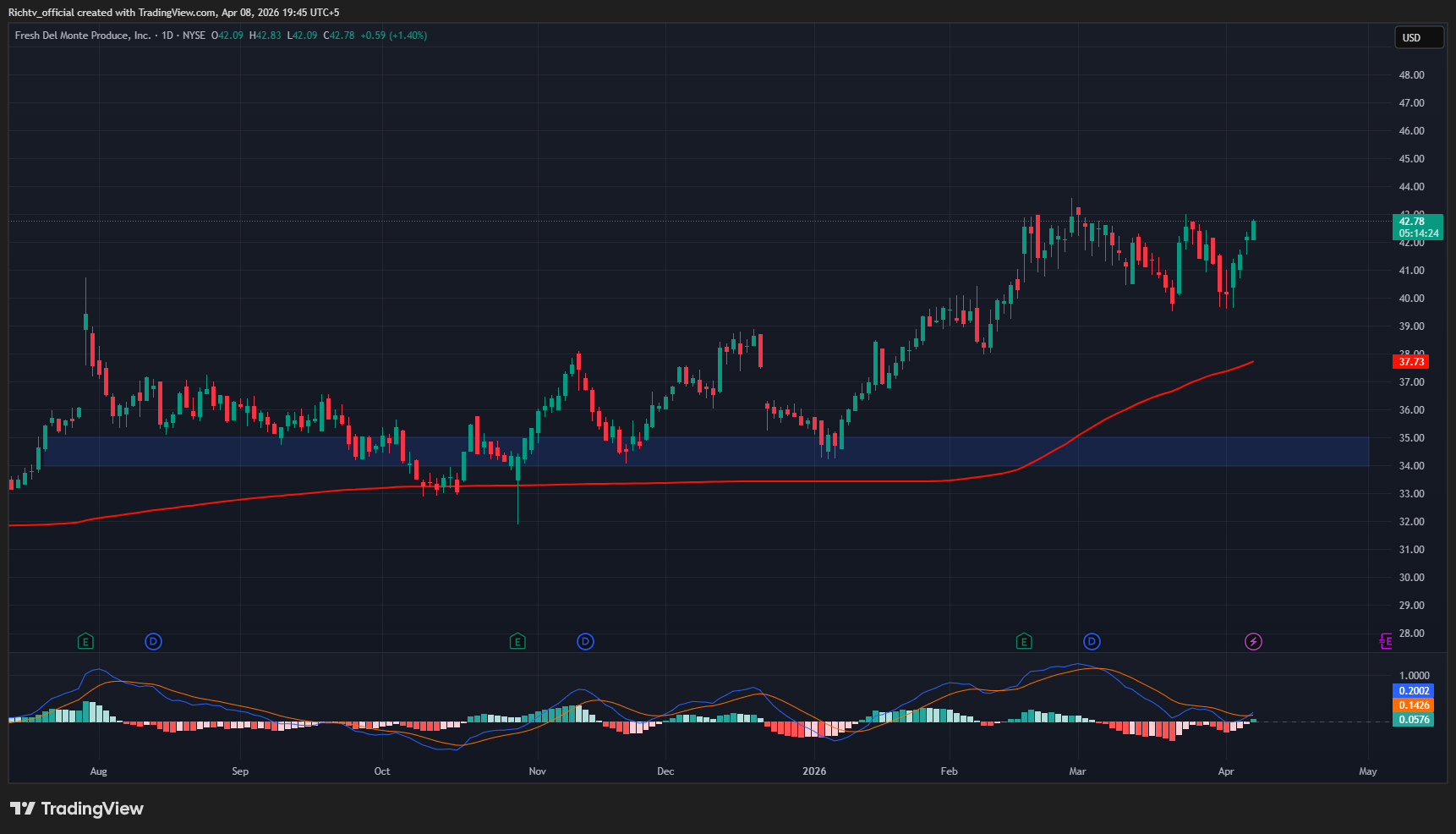Viewport: 1456px width, 834px height.
Task: Open the November dividend D marker
Action: 585,642
